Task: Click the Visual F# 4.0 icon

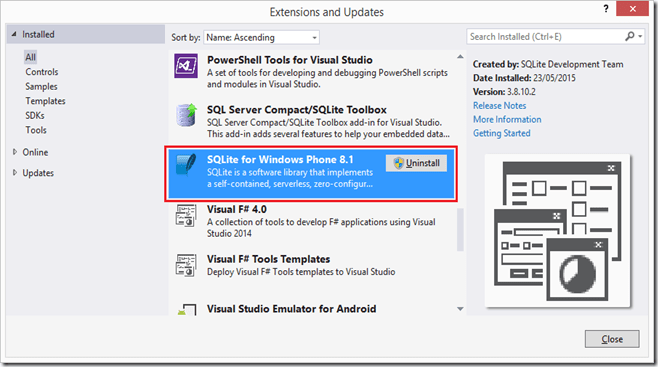Action: [186, 215]
